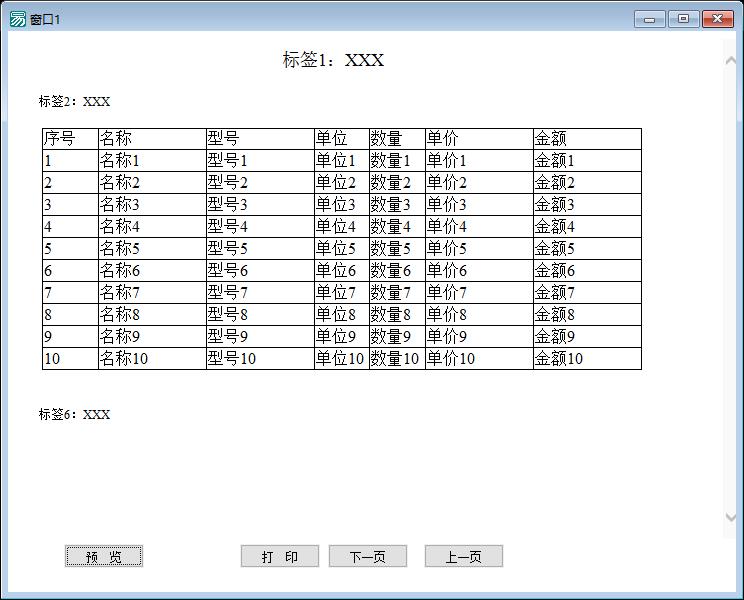Select the cell 单价10

click(x=480, y=359)
